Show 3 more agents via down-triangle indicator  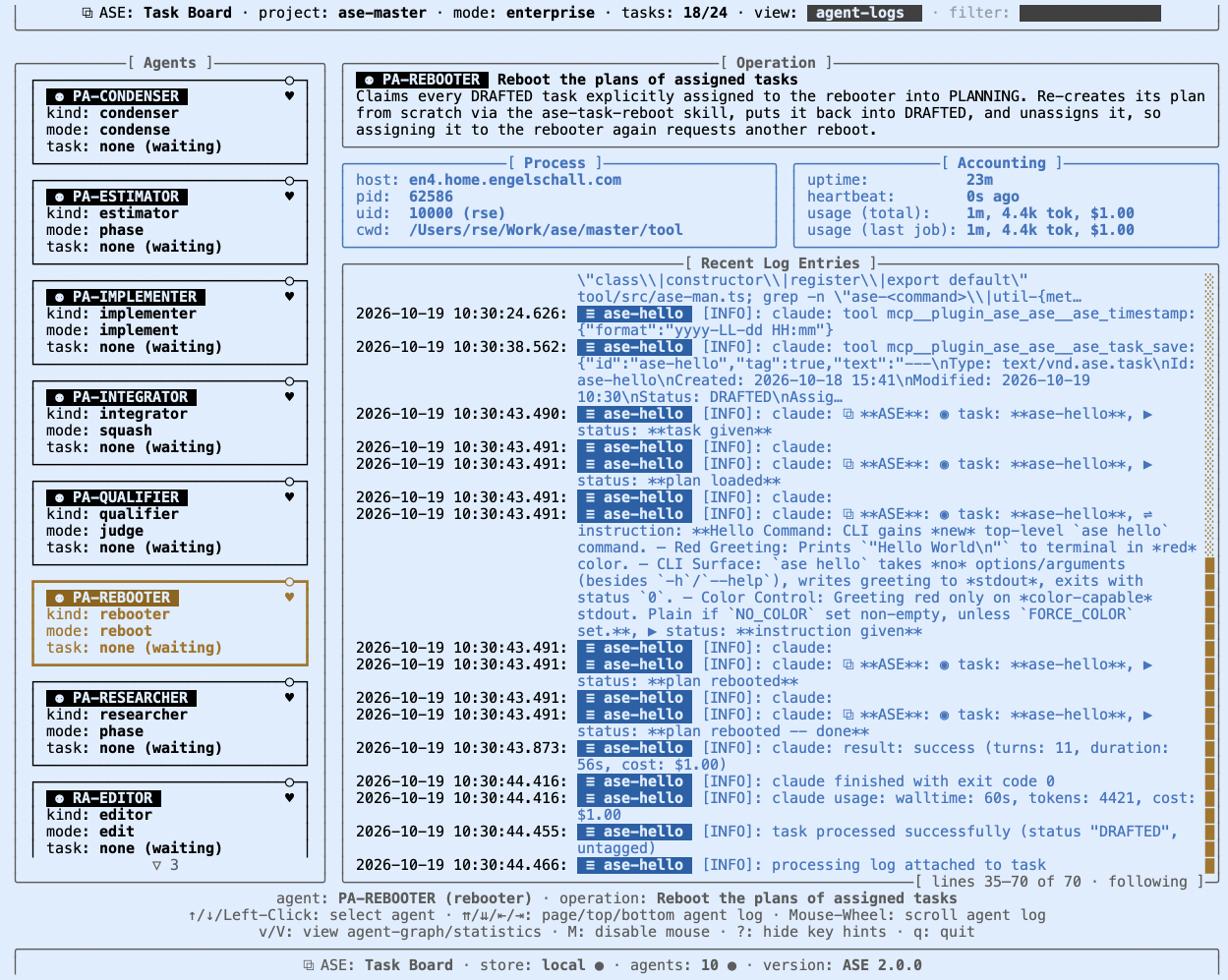pyautogui.click(x=165, y=865)
